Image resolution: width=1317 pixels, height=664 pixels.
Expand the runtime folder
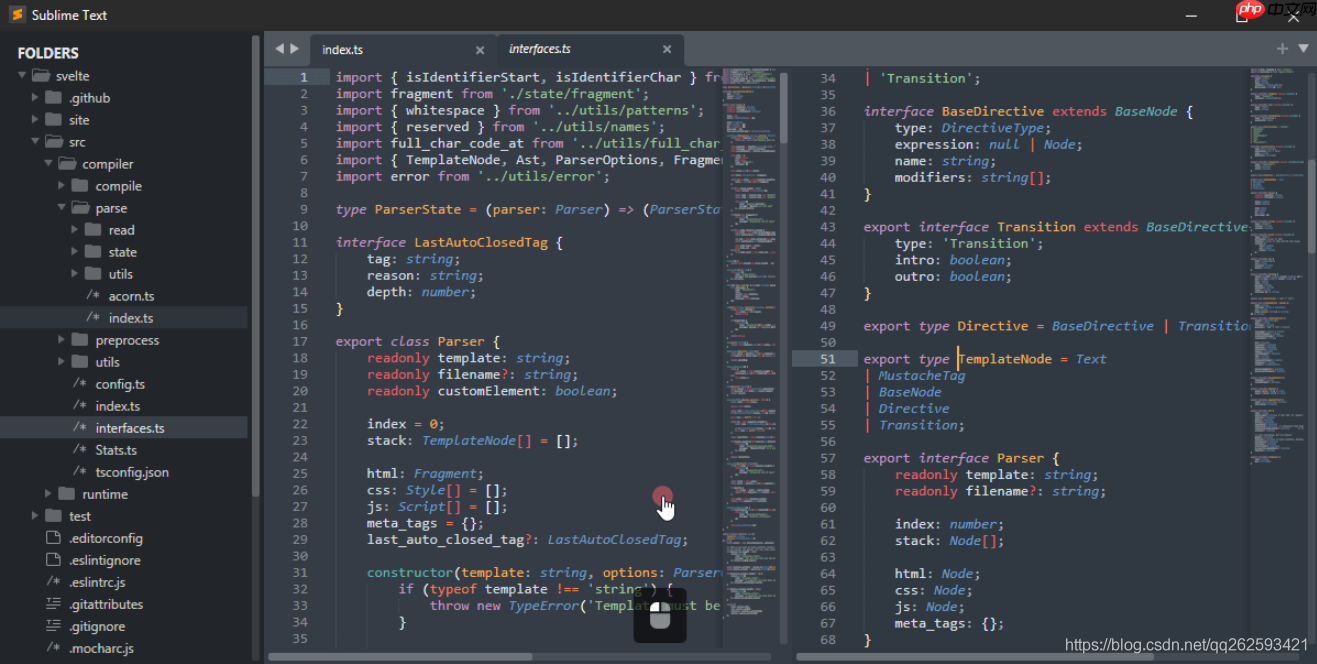48,494
